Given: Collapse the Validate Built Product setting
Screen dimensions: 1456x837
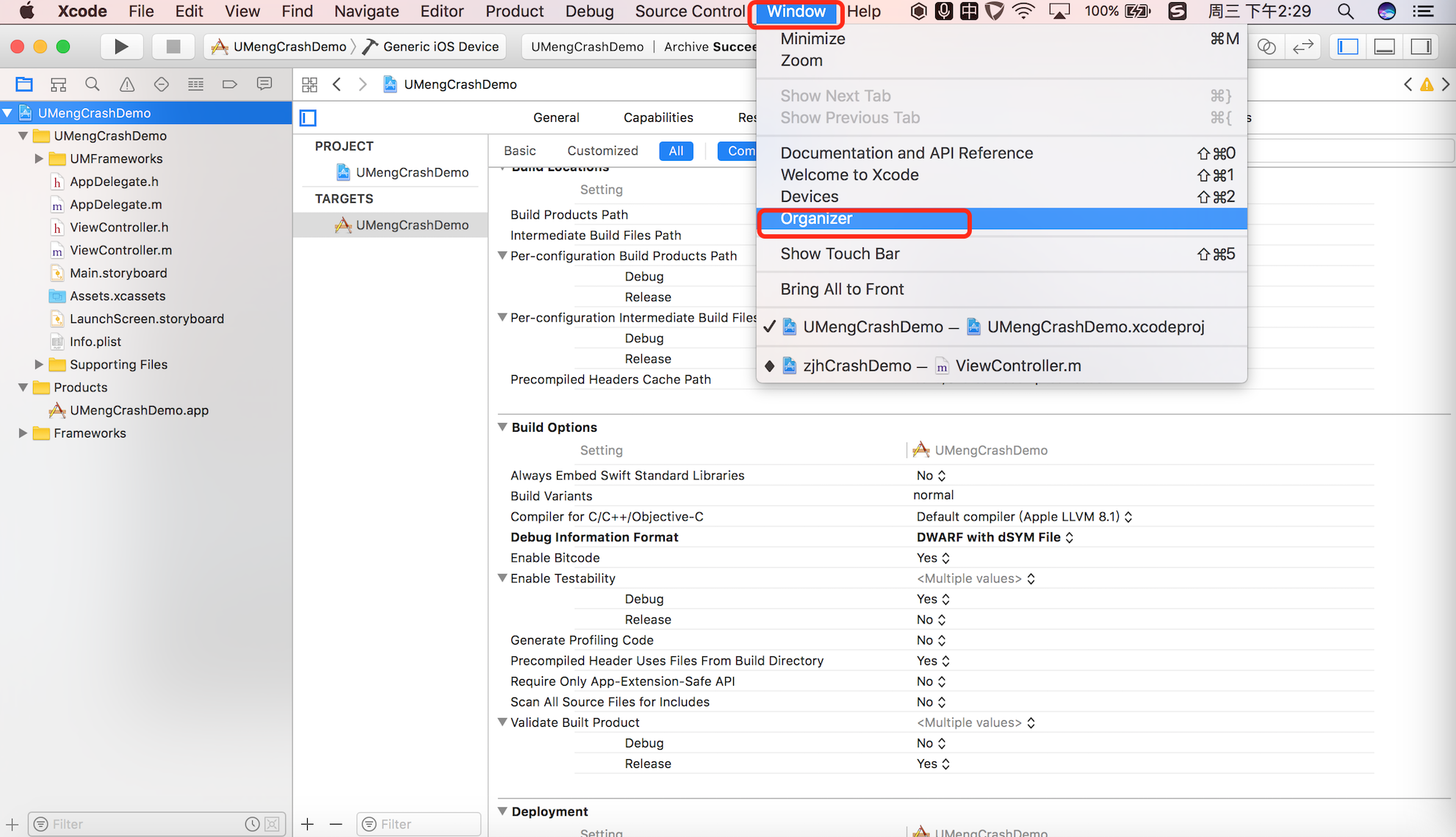Looking at the screenshot, I should tap(502, 722).
